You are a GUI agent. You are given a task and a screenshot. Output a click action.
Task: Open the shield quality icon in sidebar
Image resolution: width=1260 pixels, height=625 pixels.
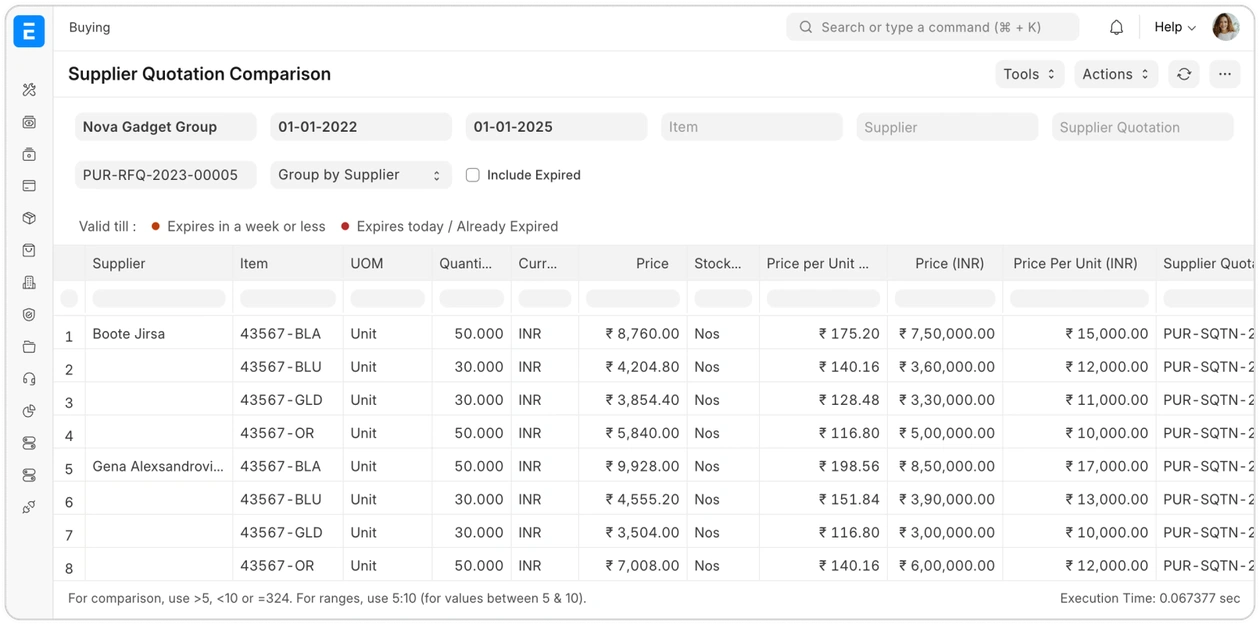pyautogui.click(x=29, y=315)
